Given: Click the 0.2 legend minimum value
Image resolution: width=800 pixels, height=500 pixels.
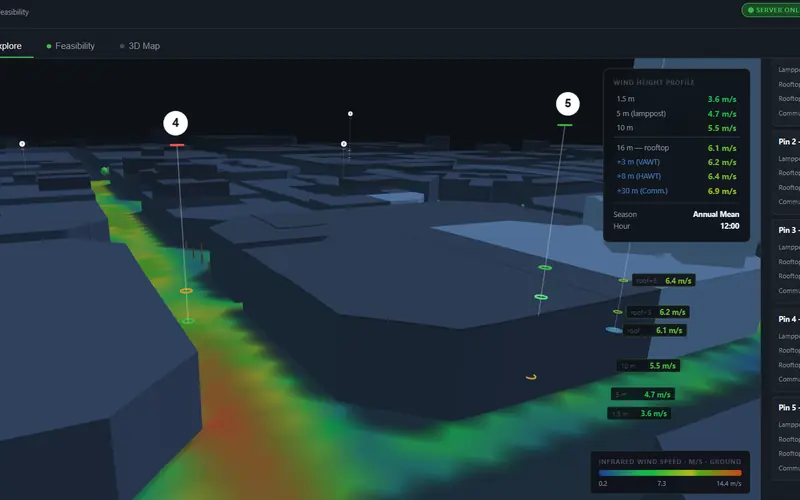Looking at the screenshot, I should (603, 484).
